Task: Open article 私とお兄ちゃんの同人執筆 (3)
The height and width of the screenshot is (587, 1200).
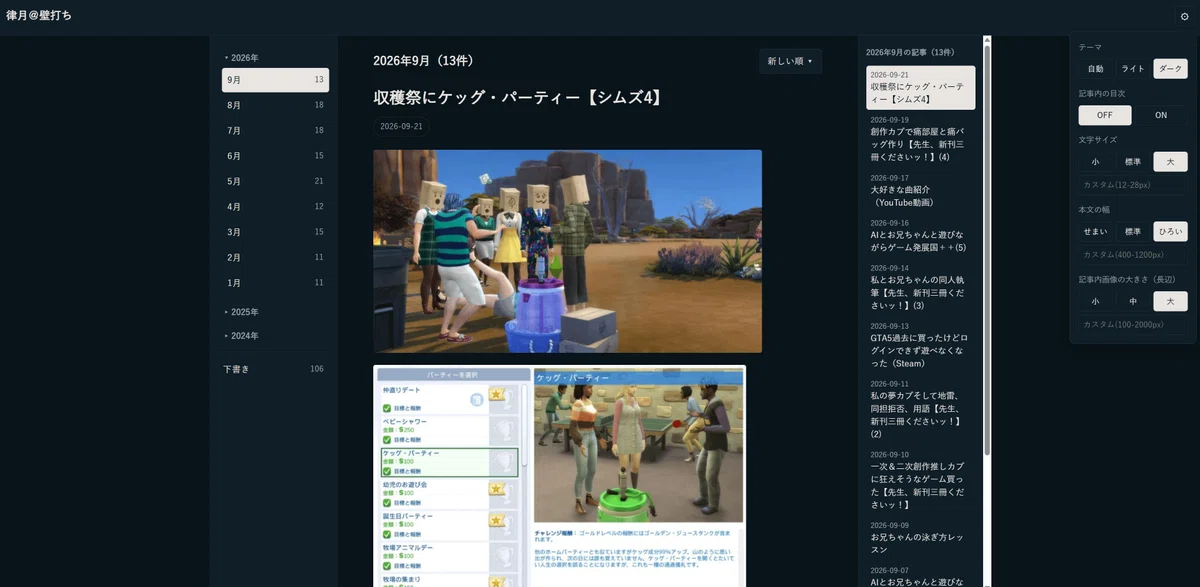Action: tap(920, 288)
